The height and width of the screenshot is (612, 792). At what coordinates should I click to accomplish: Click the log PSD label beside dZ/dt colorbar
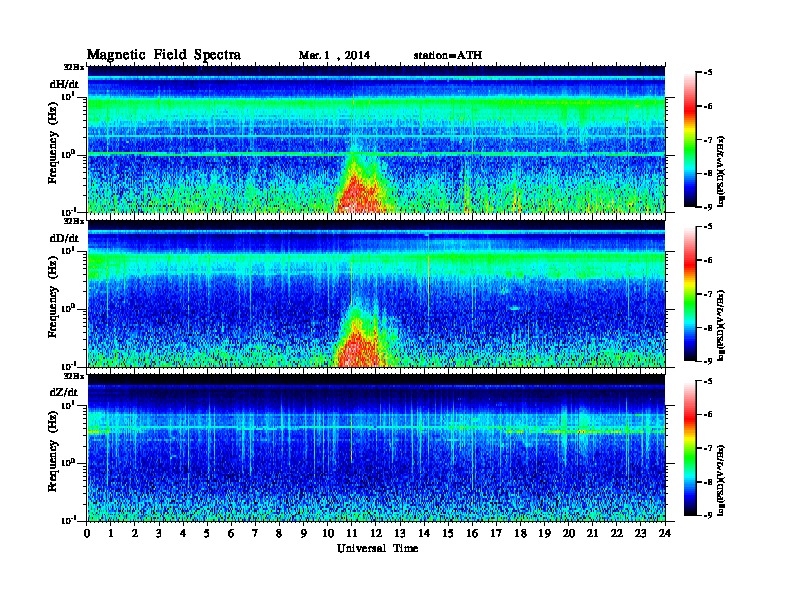[723, 479]
